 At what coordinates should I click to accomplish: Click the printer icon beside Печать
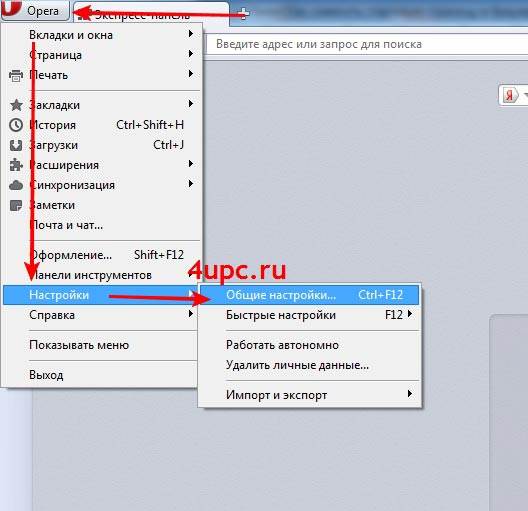15,75
